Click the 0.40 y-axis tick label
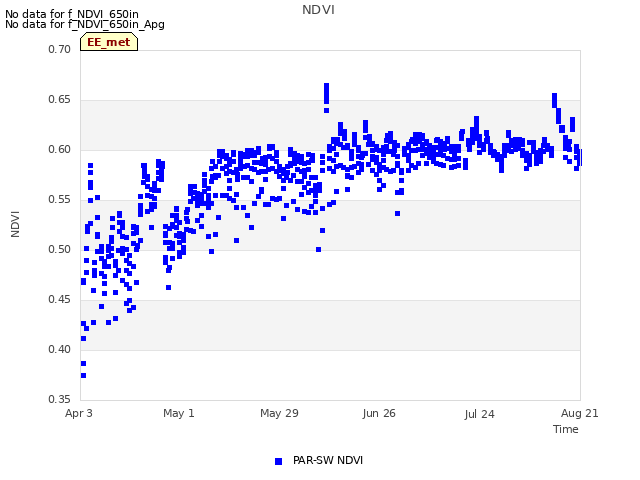This screenshot has height=480, width=640. [60, 349]
